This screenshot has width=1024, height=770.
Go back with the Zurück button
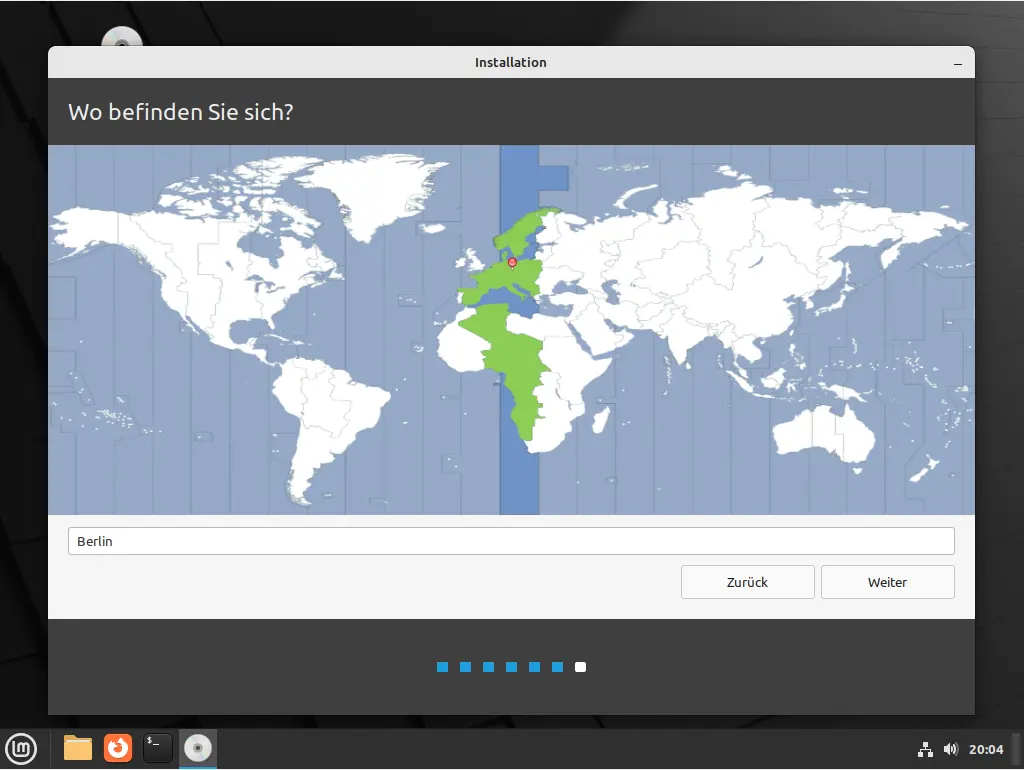748,582
